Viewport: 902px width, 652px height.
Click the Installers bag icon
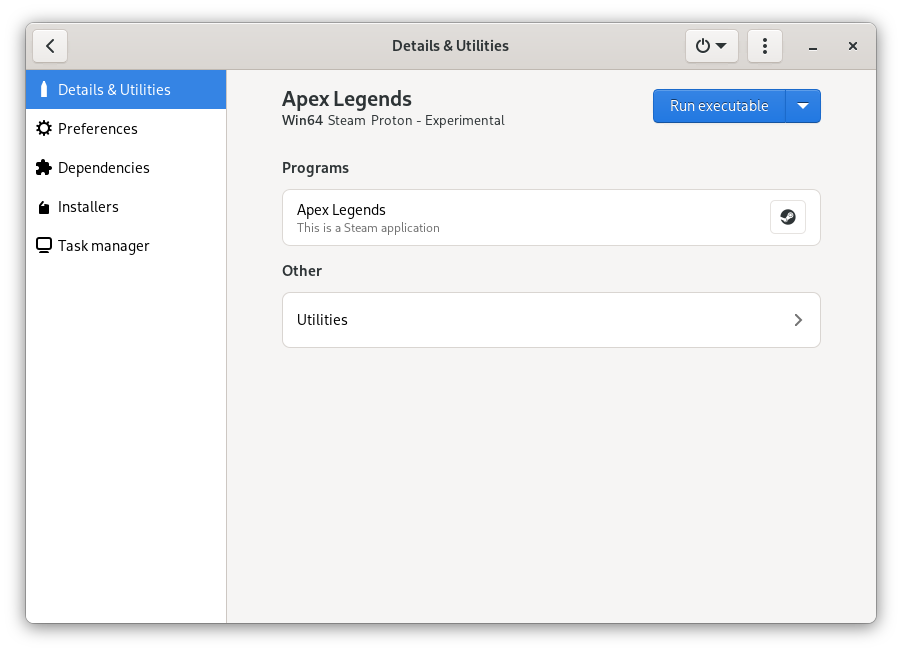[x=43, y=207]
